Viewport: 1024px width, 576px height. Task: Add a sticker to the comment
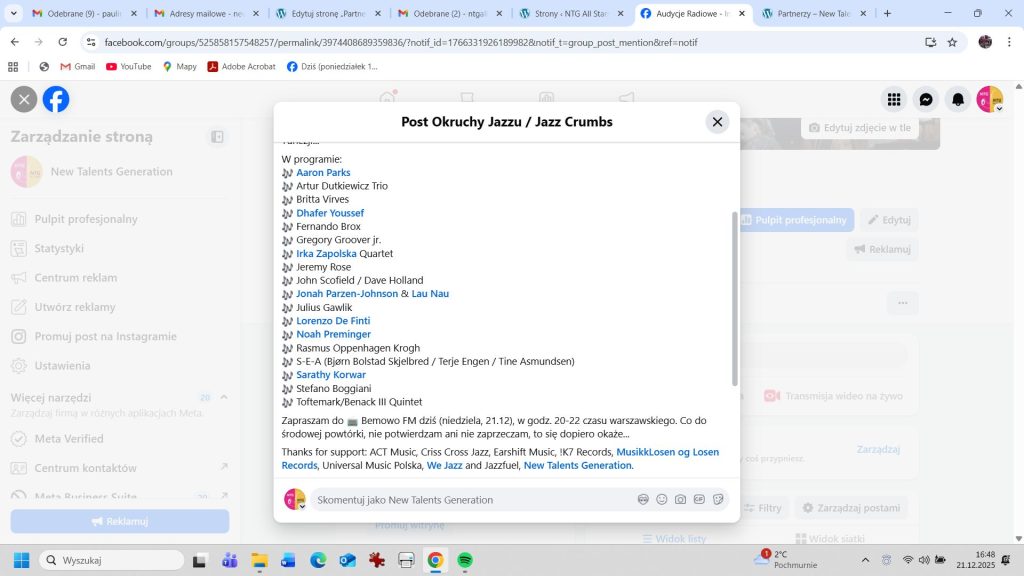point(718,499)
